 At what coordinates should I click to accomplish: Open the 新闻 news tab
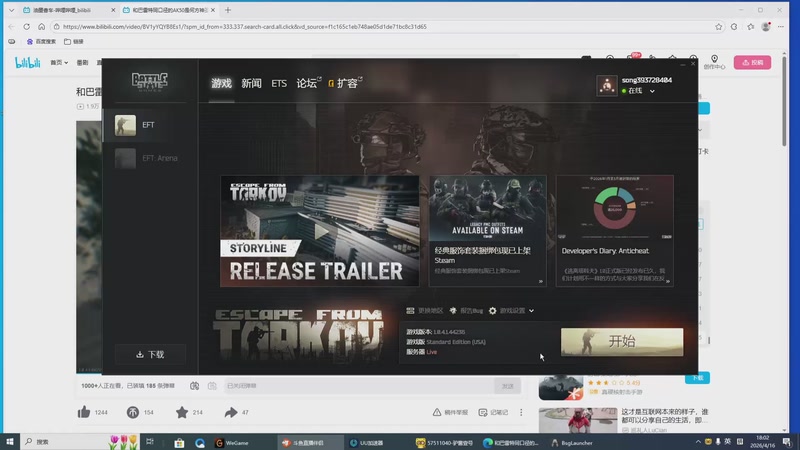(252, 83)
